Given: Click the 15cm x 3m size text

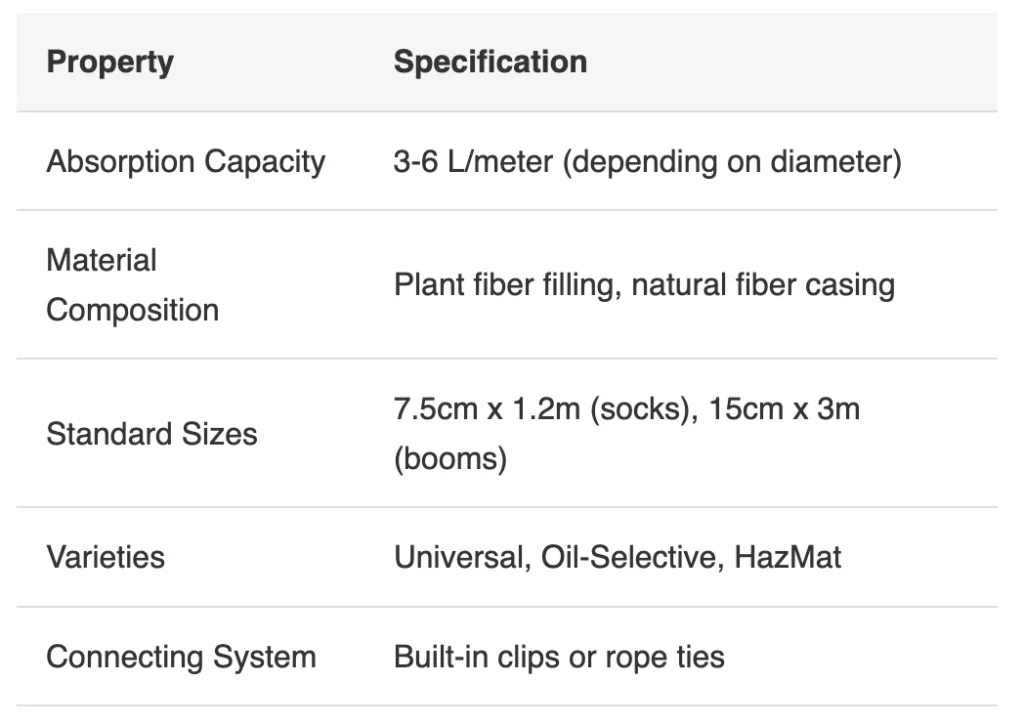Looking at the screenshot, I should click(784, 410).
